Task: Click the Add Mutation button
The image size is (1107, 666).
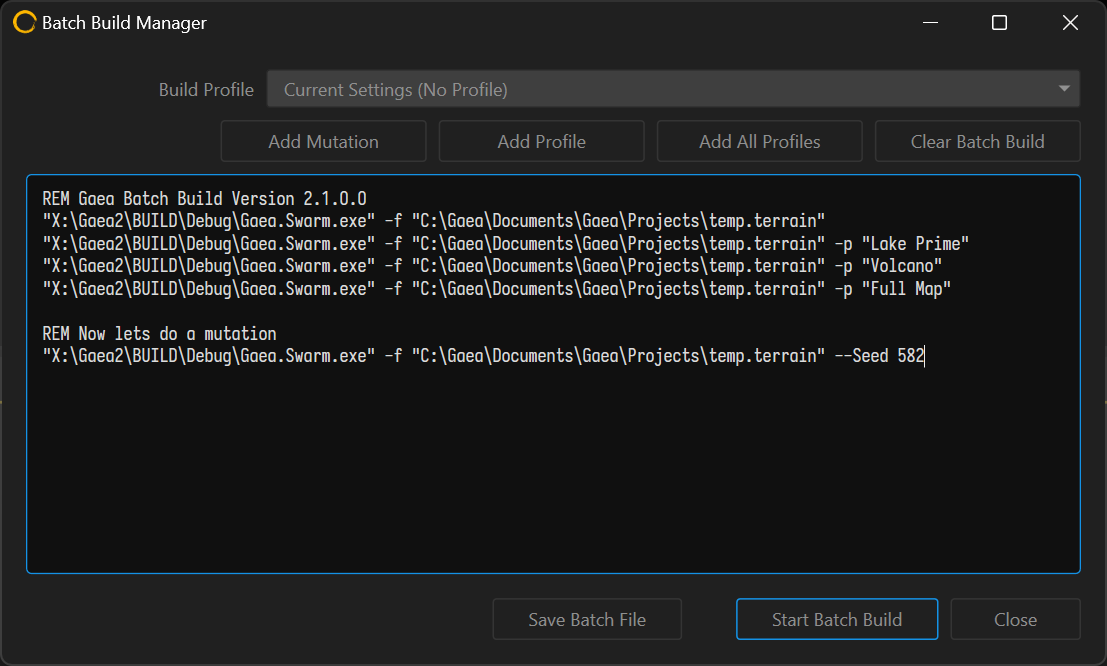Action: (x=322, y=140)
